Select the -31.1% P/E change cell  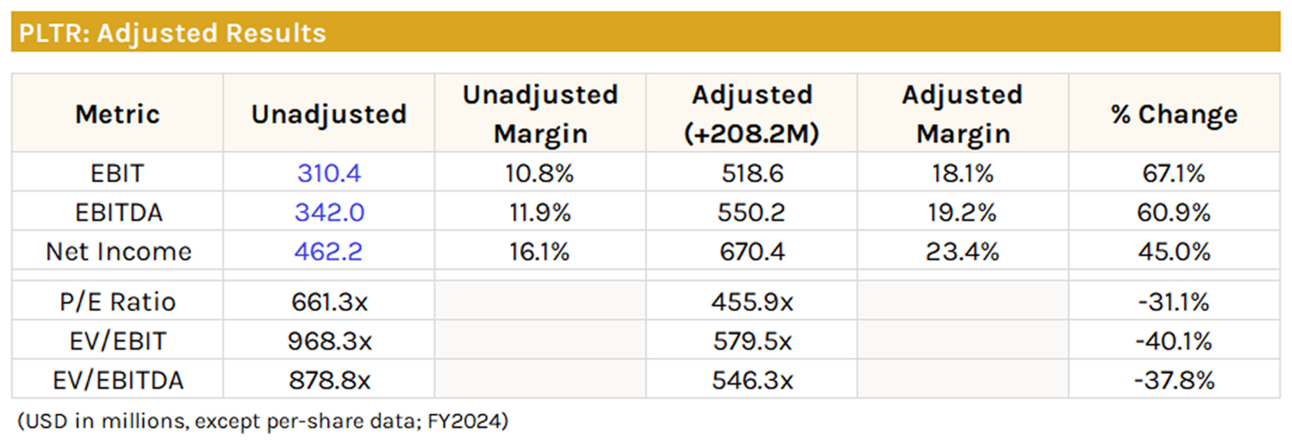click(1173, 302)
